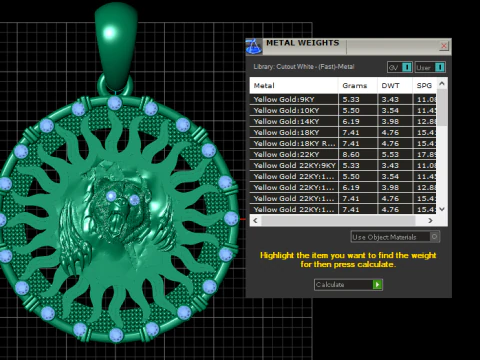Screen dimensions: 480x360
Task: Close the Metal Weights panel
Action: (x=444, y=46)
